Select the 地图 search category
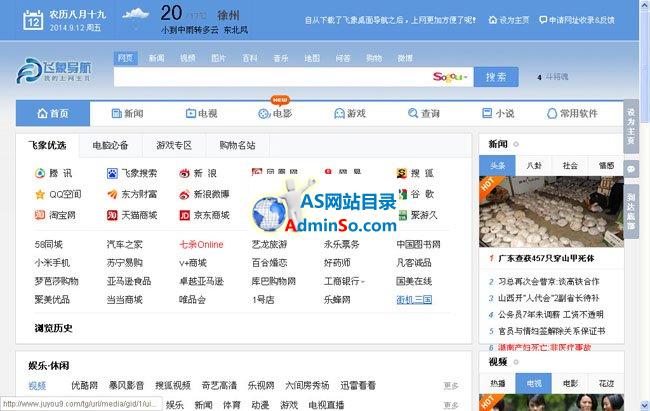This screenshot has width=650, height=411. pos(312,58)
